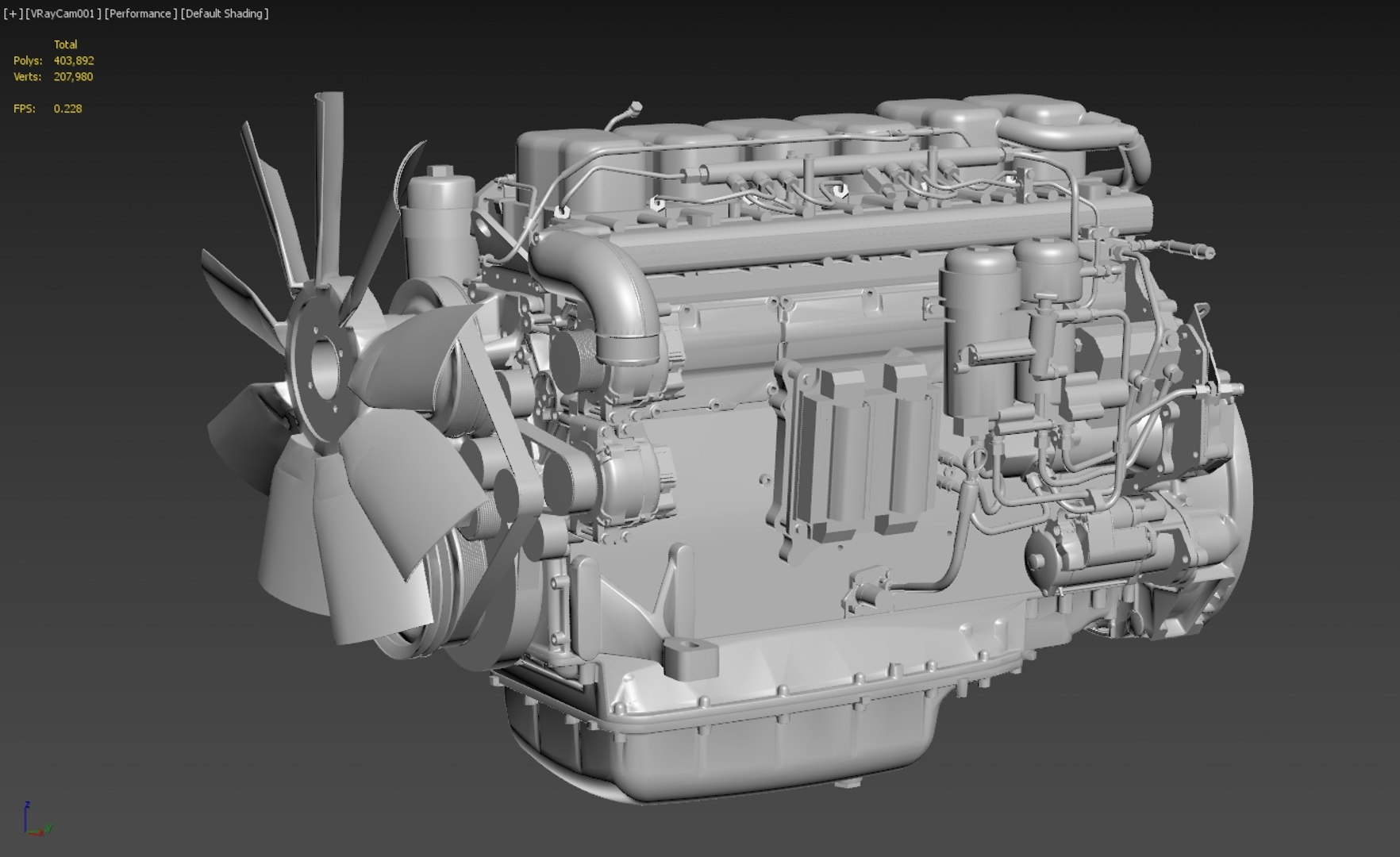Image resolution: width=1400 pixels, height=857 pixels.
Task: Open the [+] viewport general menu
Action: (x=13, y=13)
